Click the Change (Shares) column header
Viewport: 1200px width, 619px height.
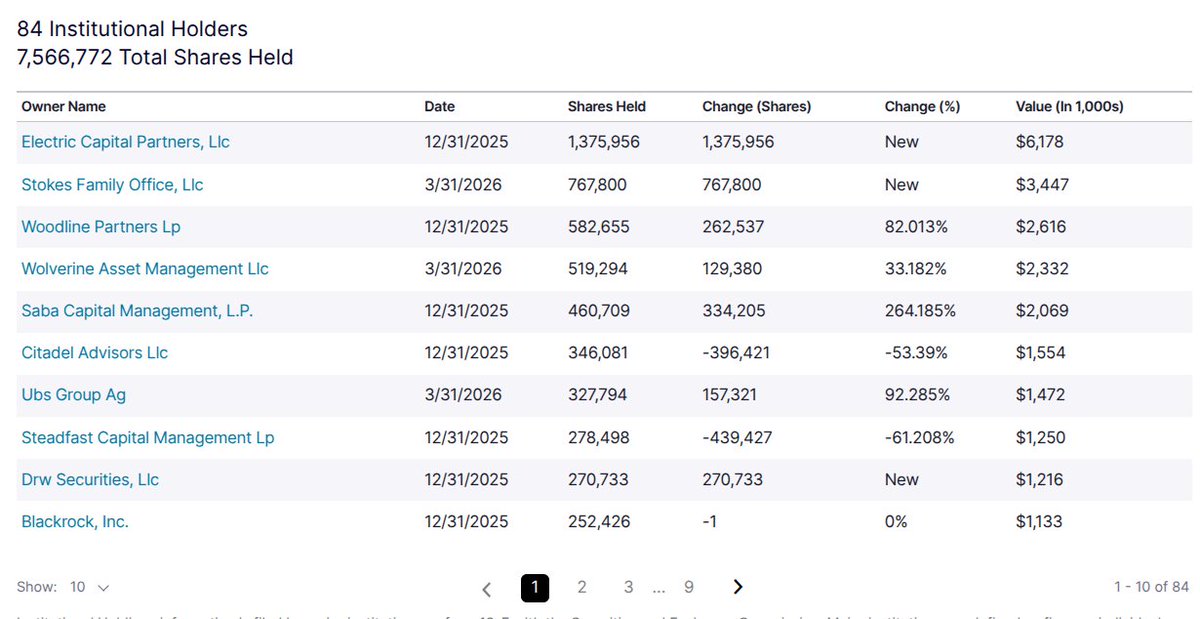757,106
